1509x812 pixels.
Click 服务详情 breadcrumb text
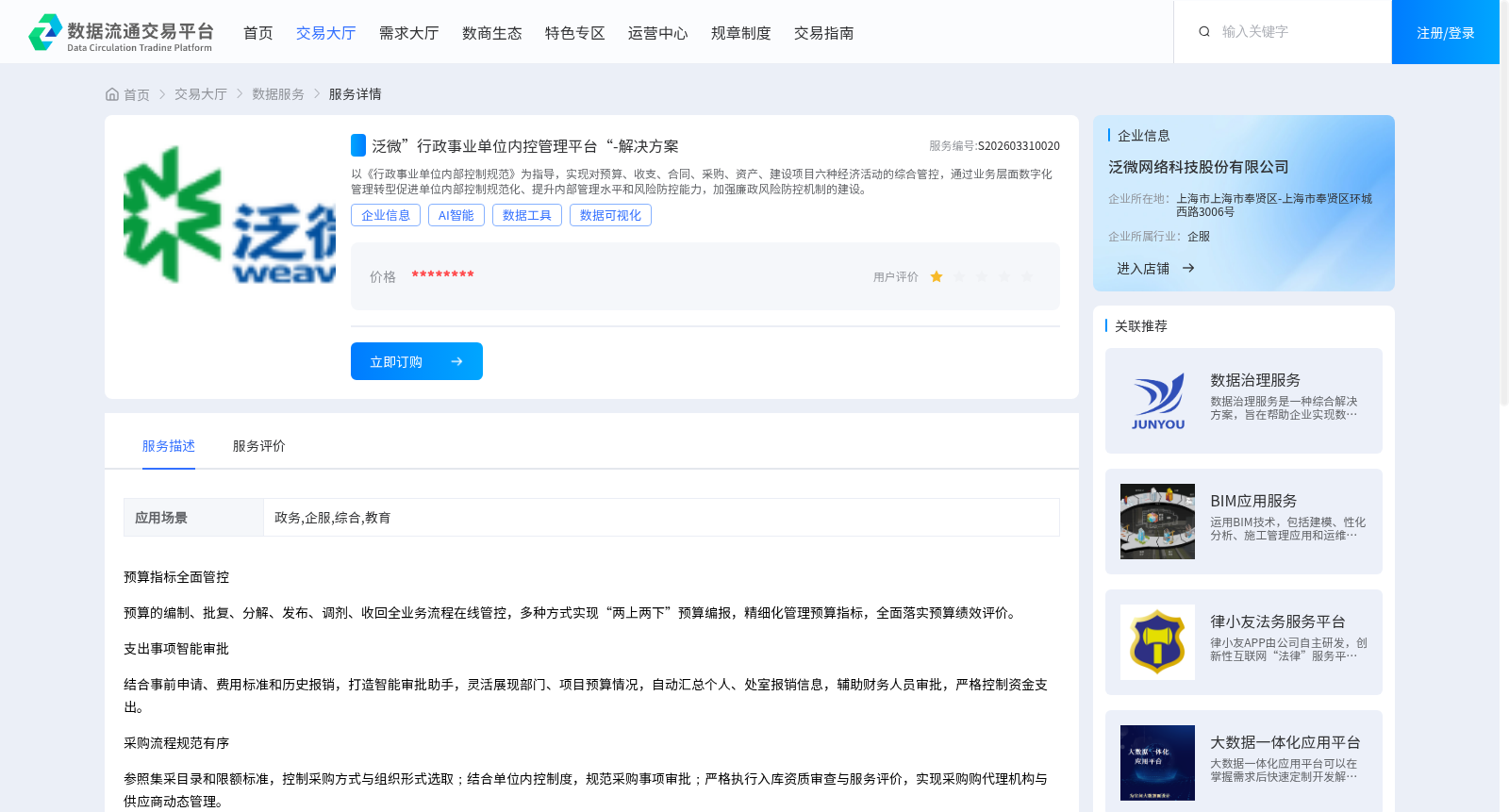(x=356, y=94)
